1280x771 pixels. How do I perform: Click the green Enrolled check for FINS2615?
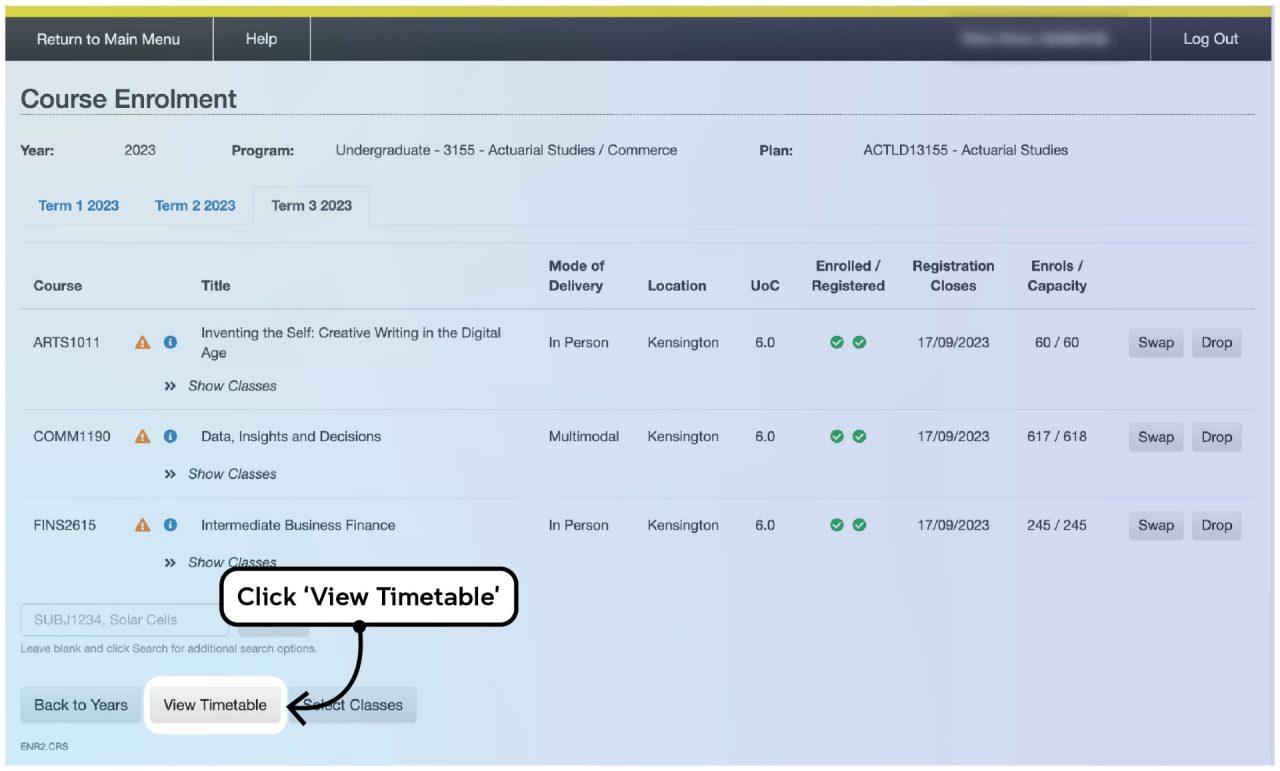838,525
